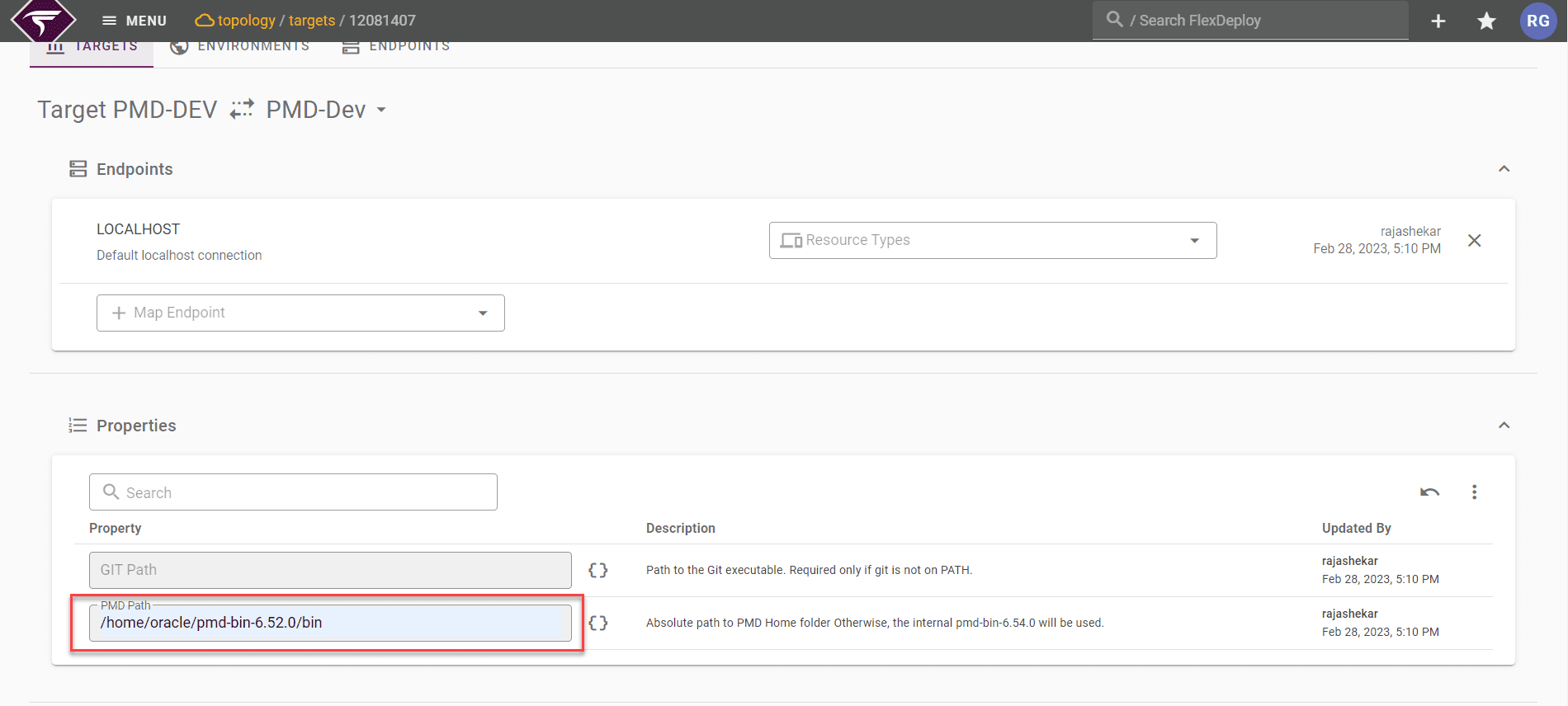Open the Resource Types dropdown
1568x706 pixels.
[993, 240]
